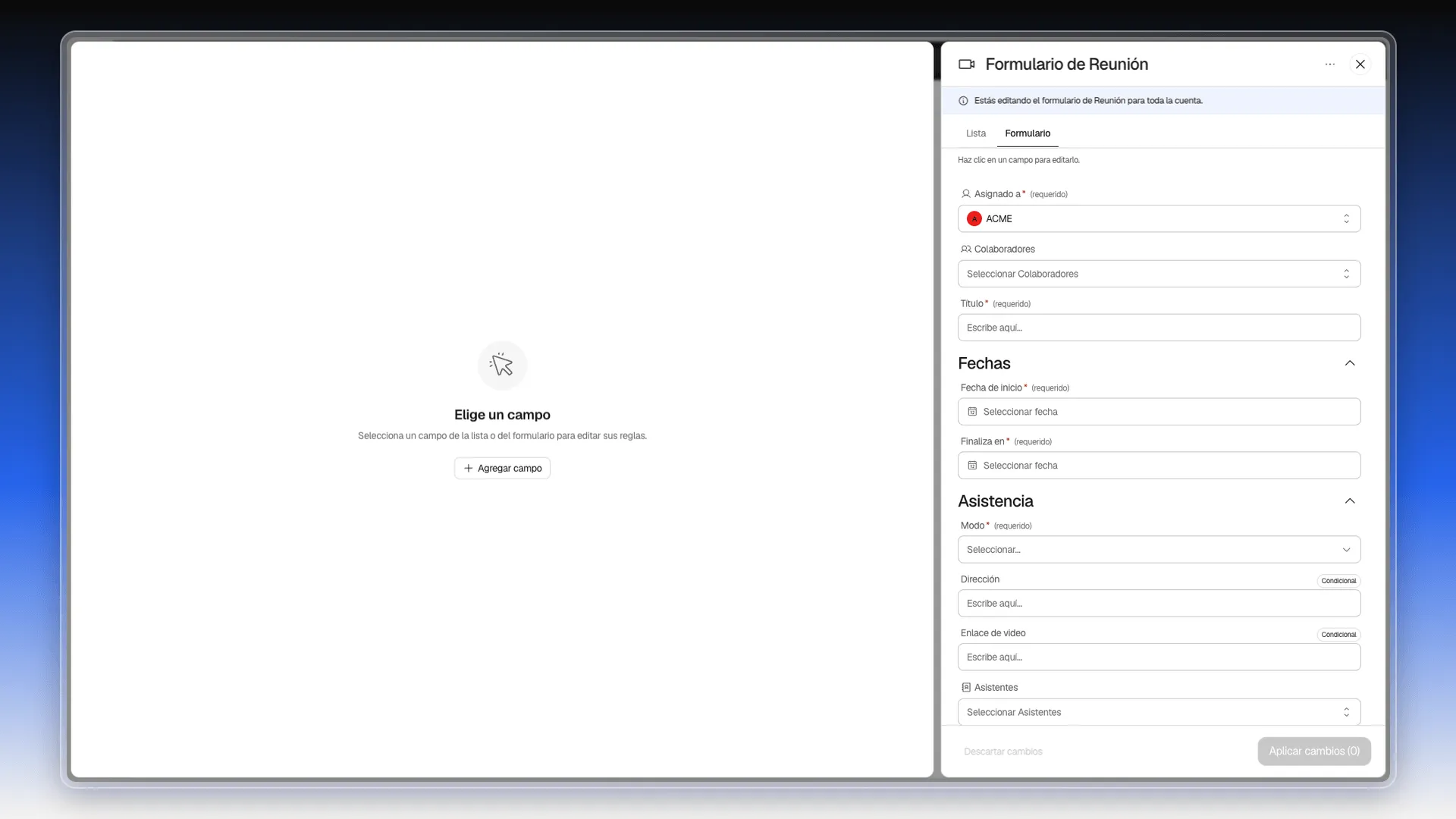This screenshot has width=1456, height=819.
Task: Click the video camera icon beside the title
Action: (x=966, y=64)
